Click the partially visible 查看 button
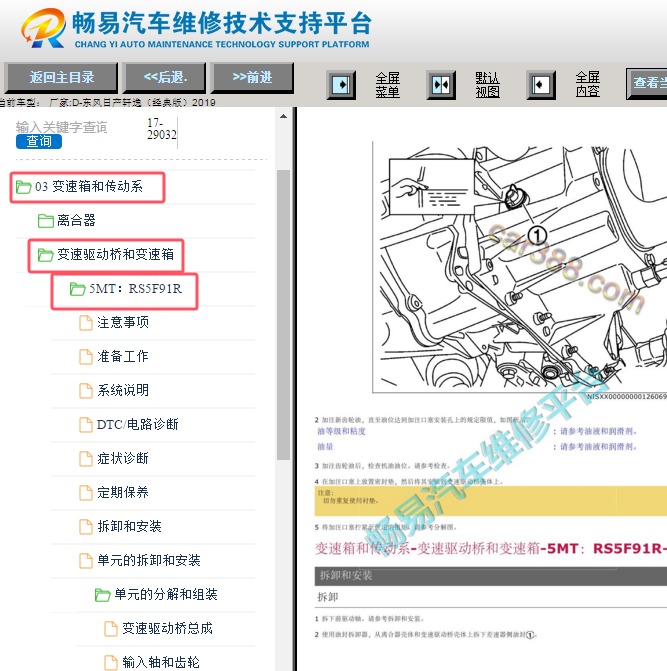Image resolution: width=667 pixels, height=671 pixels. [x=647, y=83]
